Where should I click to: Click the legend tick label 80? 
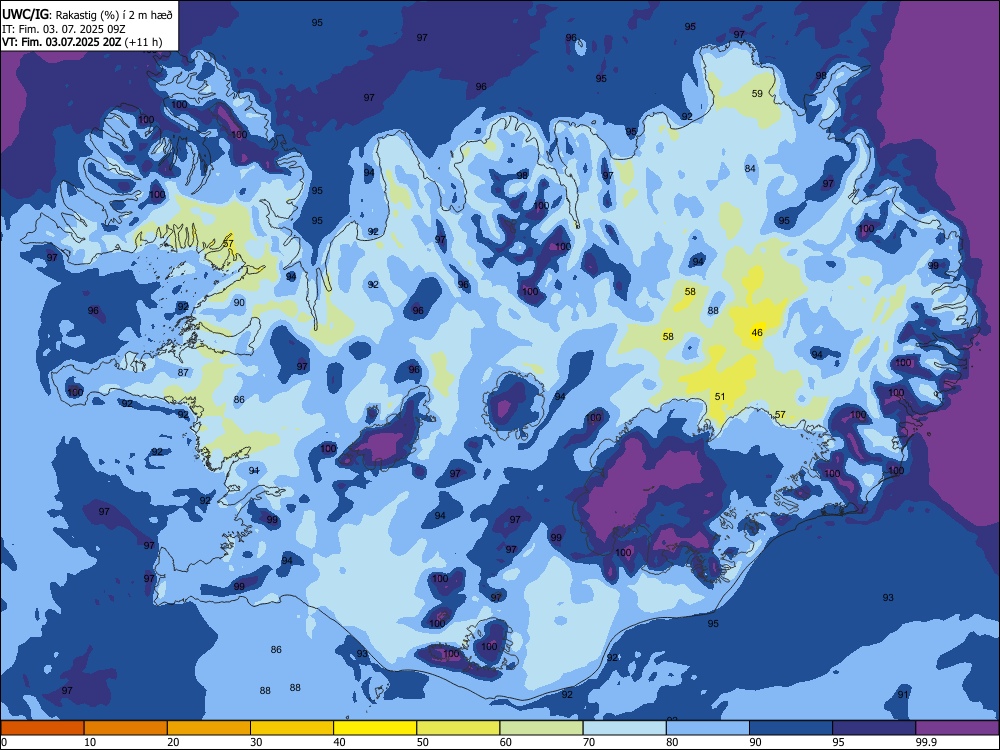tap(672, 742)
